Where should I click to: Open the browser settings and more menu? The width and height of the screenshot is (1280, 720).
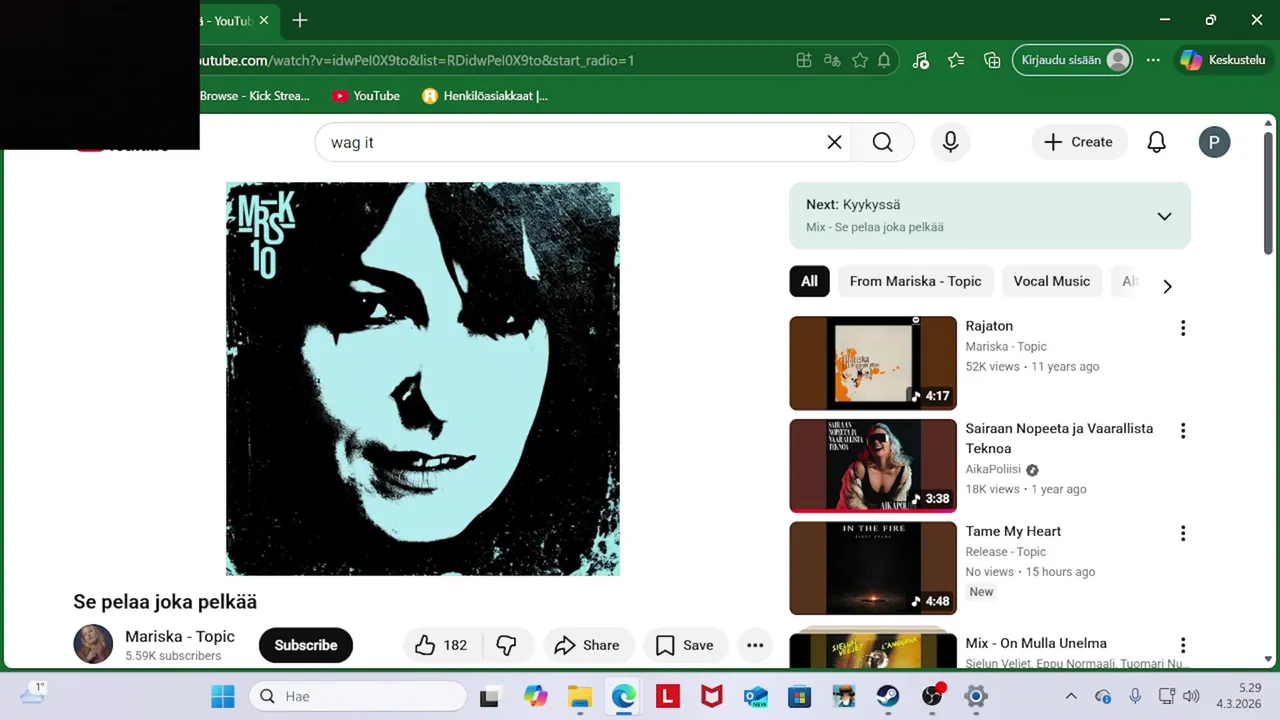pyautogui.click(x=1153, y=60)
